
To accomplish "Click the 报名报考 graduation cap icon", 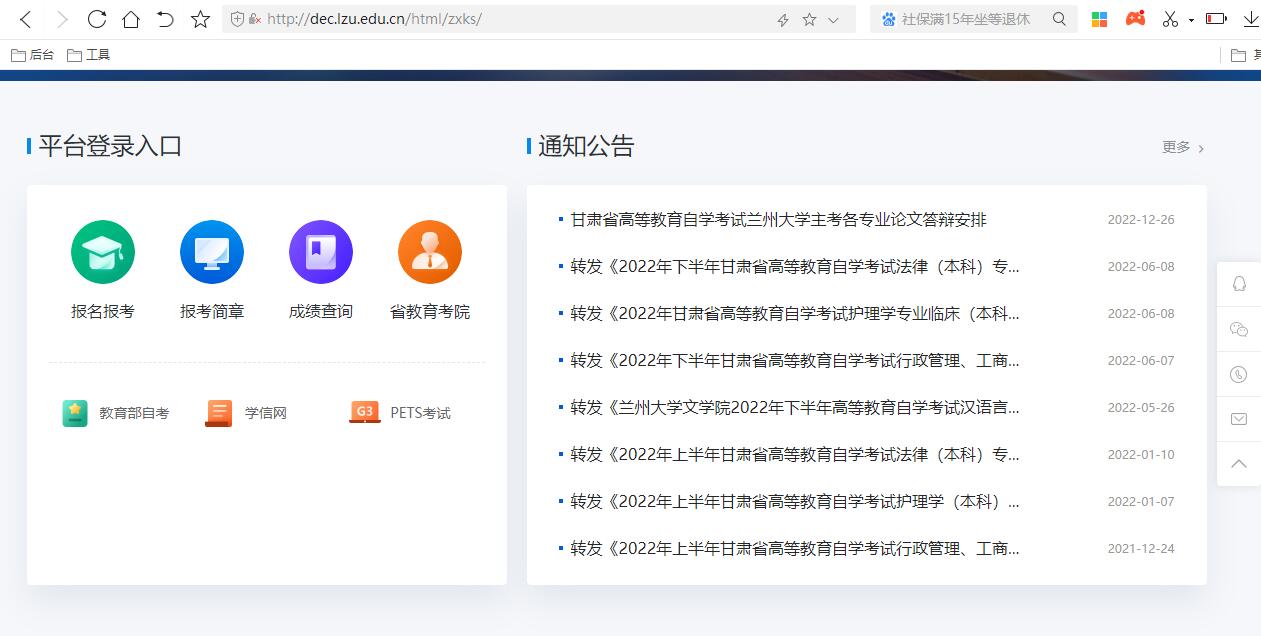I will [102, 252].
